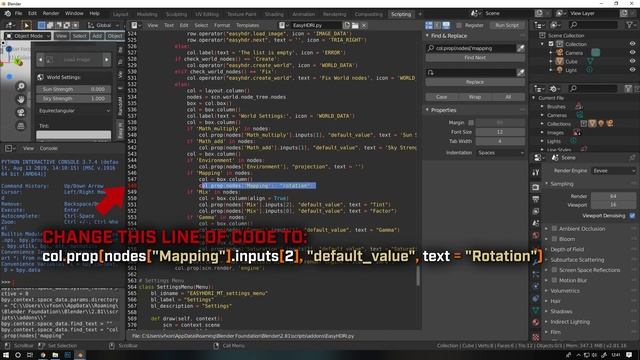Click eyedropper icon next to find field
The image size is (640, 360).
(x=520, y=48)
